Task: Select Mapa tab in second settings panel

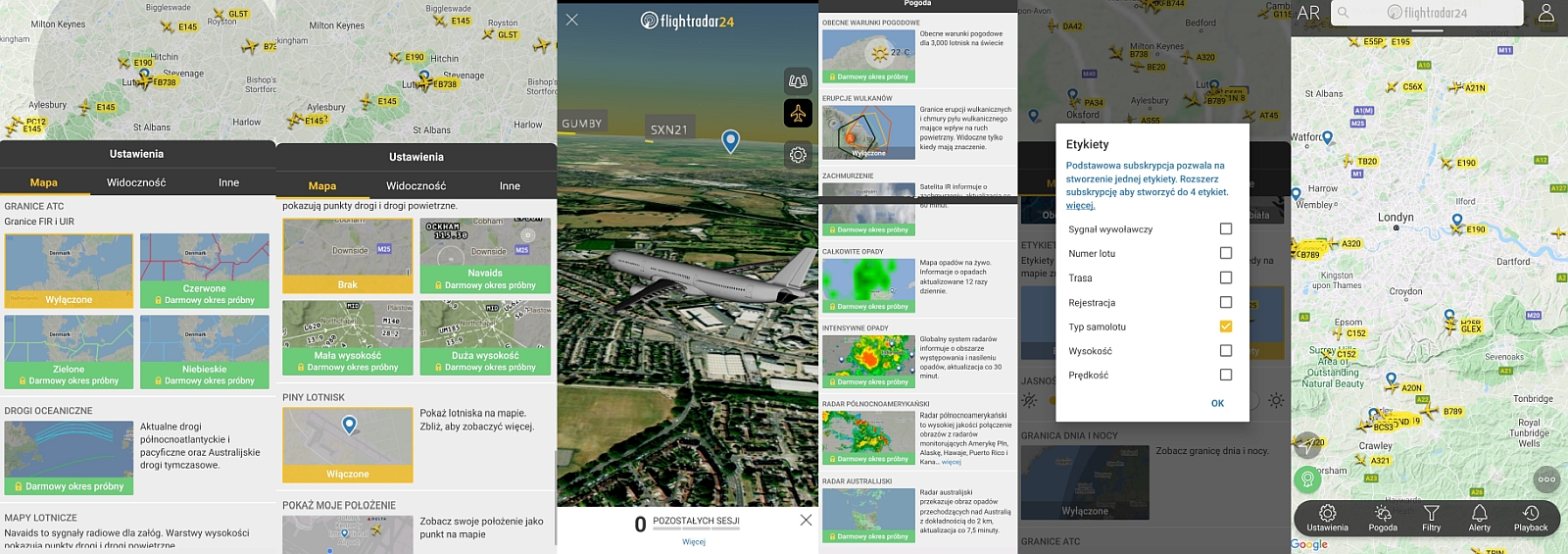Action: (322, 185)
